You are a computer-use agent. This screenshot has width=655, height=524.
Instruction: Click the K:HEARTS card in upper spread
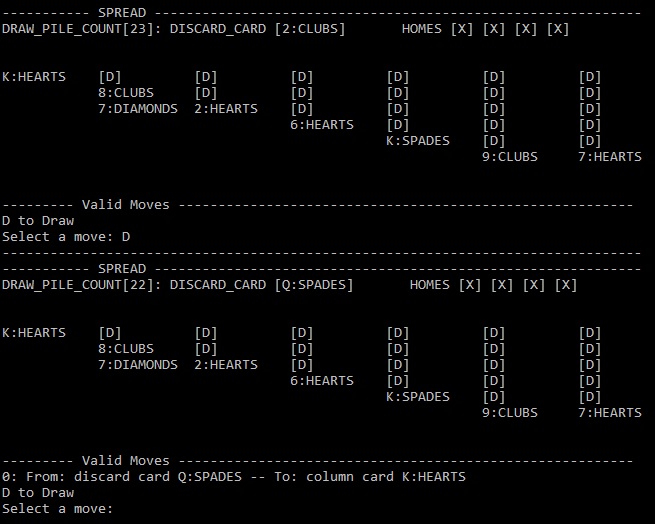click(x=34, y=77)
